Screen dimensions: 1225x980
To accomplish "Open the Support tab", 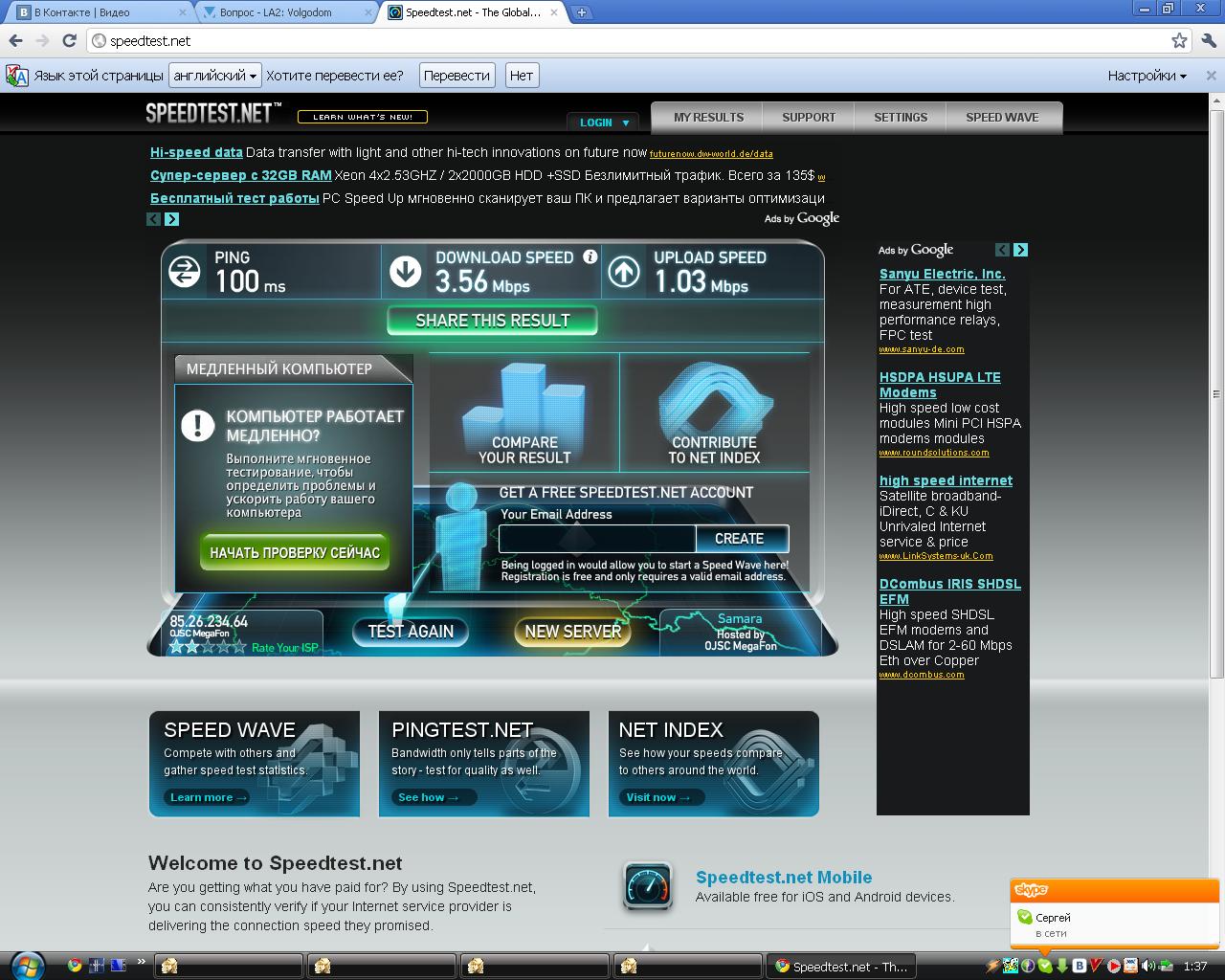I will coord(809,117).
